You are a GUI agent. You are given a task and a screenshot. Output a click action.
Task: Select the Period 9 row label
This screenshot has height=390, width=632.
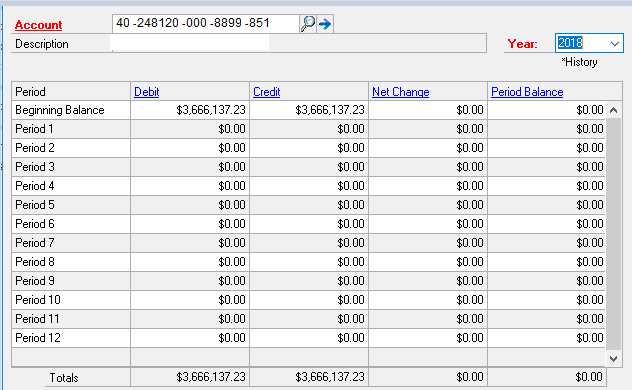click(x=35, y=280)
